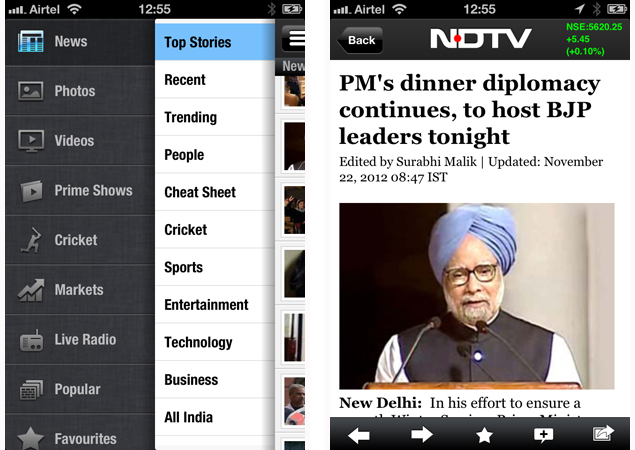Open the Videos section icon
Screen dimensions: 635x450
(31, 141)
